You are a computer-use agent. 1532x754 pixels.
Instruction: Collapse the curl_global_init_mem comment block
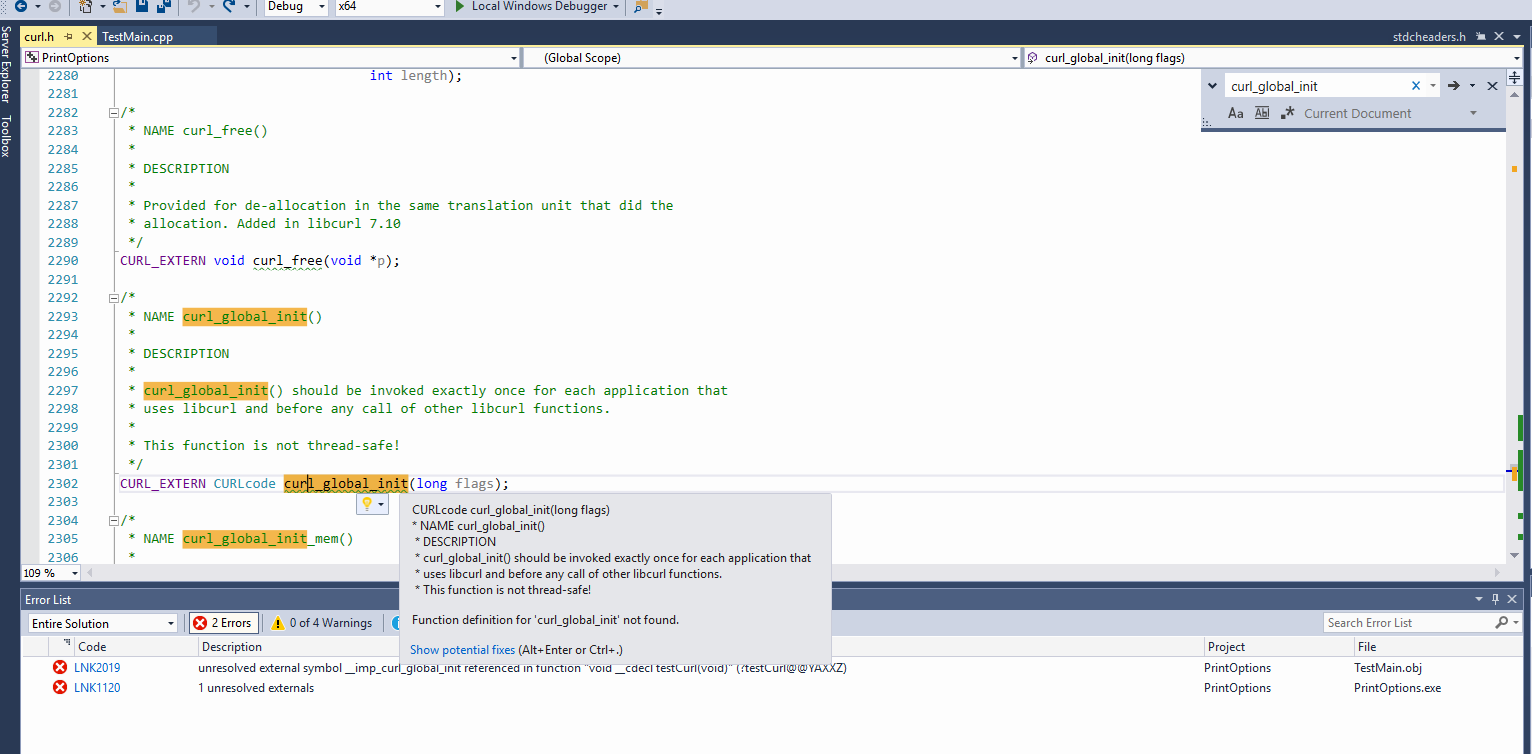pos(113,520)
